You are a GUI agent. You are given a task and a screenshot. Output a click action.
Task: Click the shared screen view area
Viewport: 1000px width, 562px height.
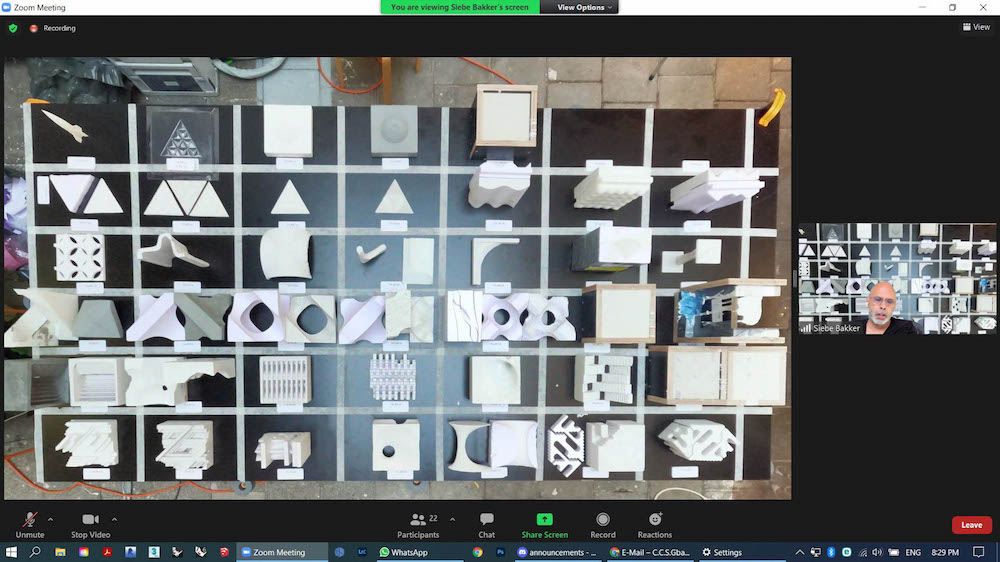click(x=397, y=278)
